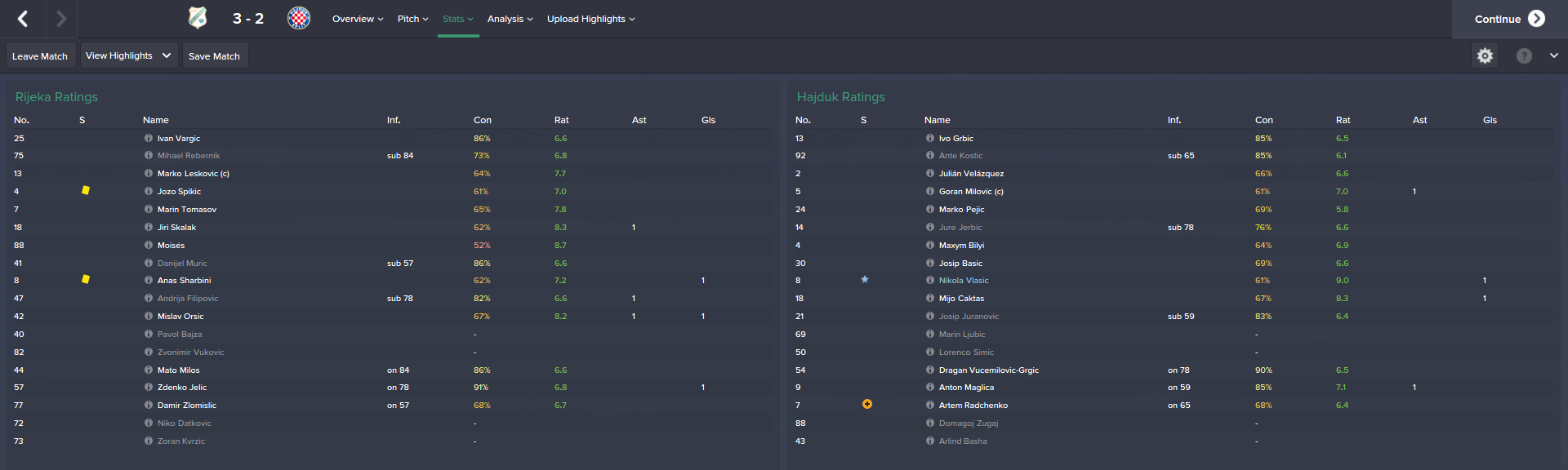Image resolution: width=1568 pixels, height=470 pixels.
Task: Open the Overview menu
Action: point(358,19)
